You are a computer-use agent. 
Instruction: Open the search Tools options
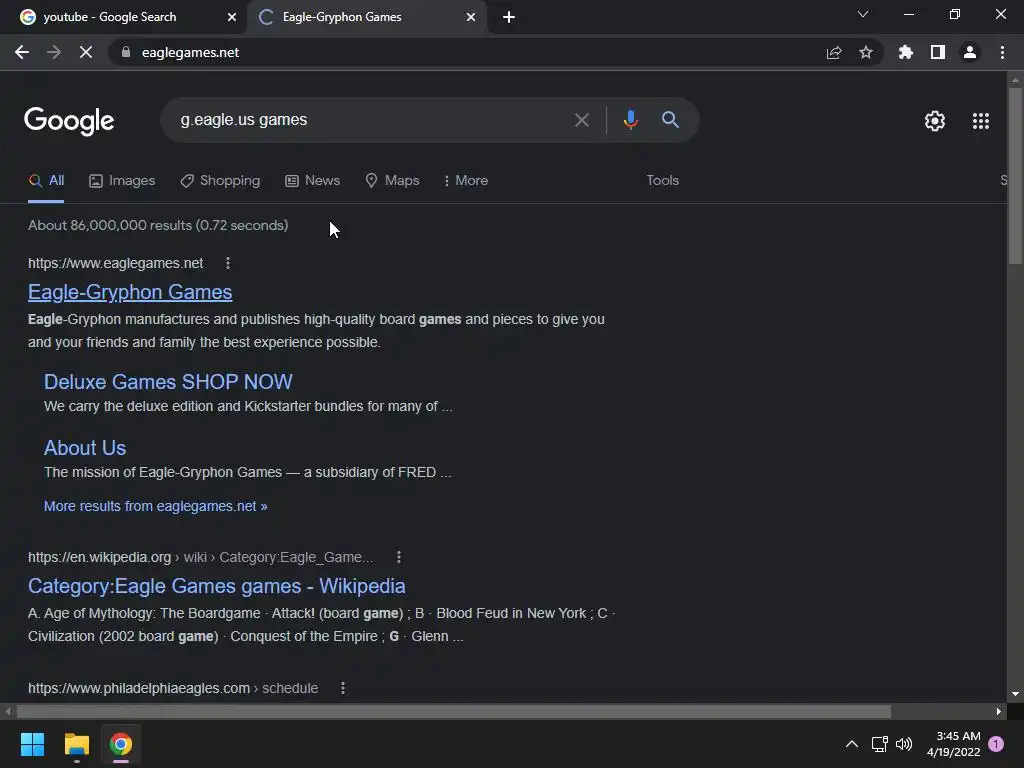[662, 180]
